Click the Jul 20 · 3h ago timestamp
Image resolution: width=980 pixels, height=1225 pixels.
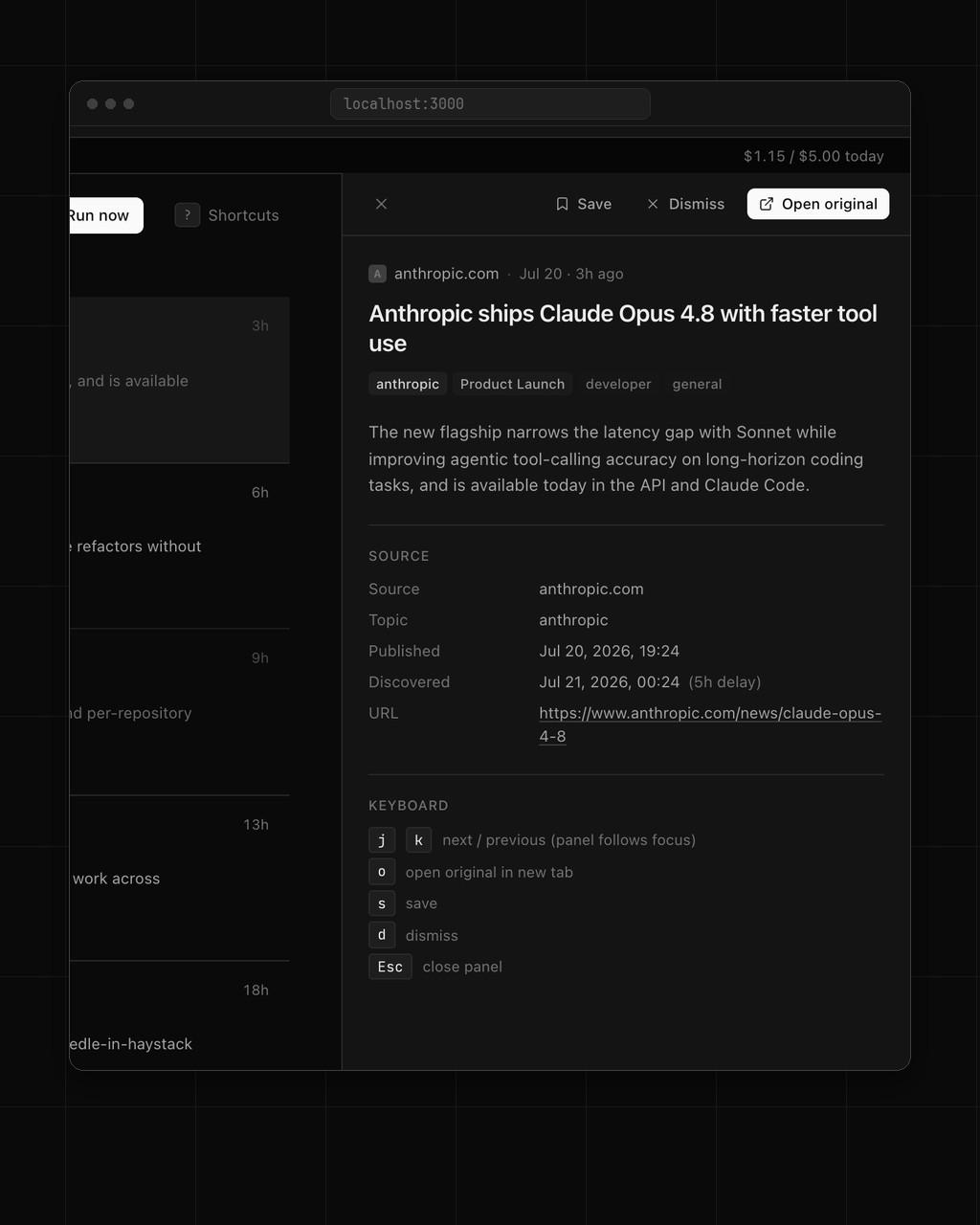coord(571,274)
